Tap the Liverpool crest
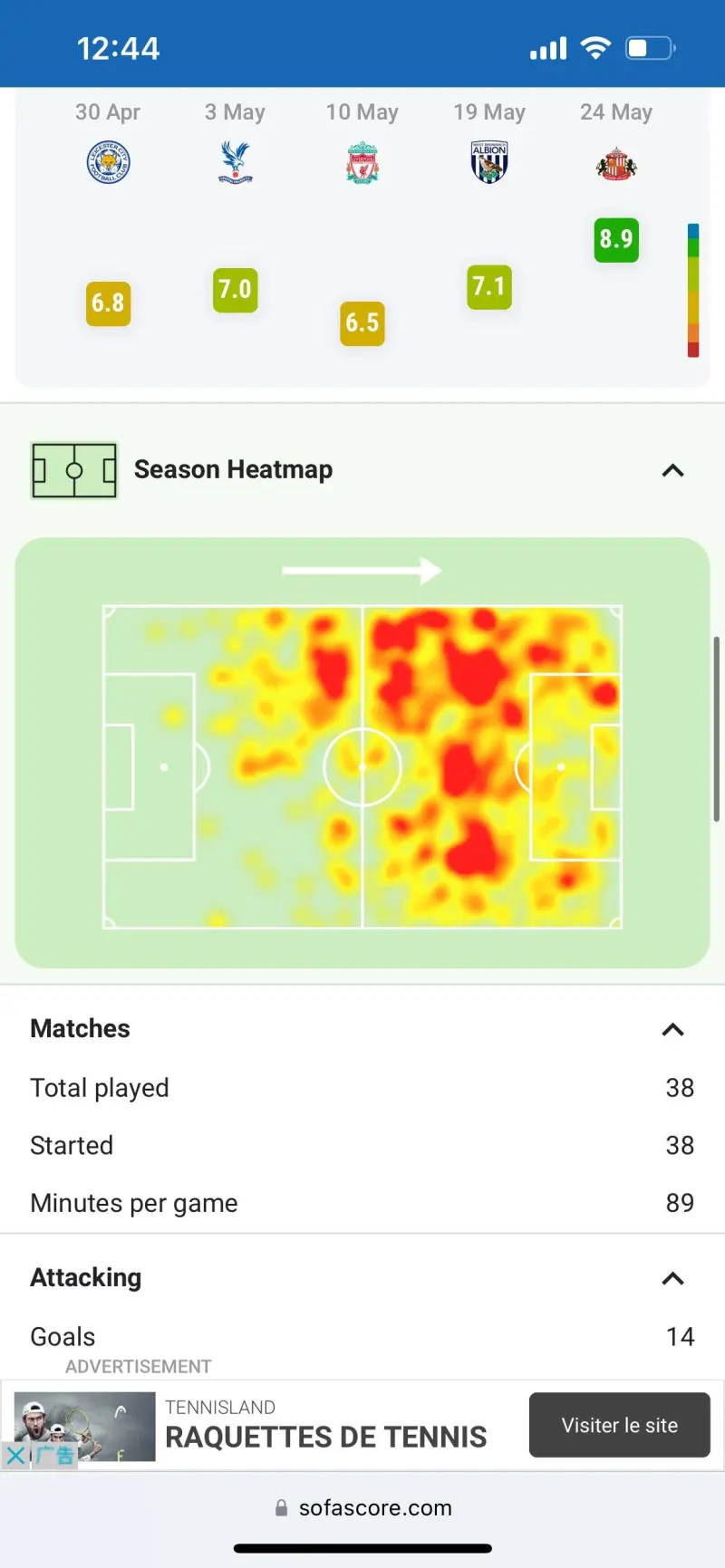This screenshot has width=725, height=1568. pos(362,163)
